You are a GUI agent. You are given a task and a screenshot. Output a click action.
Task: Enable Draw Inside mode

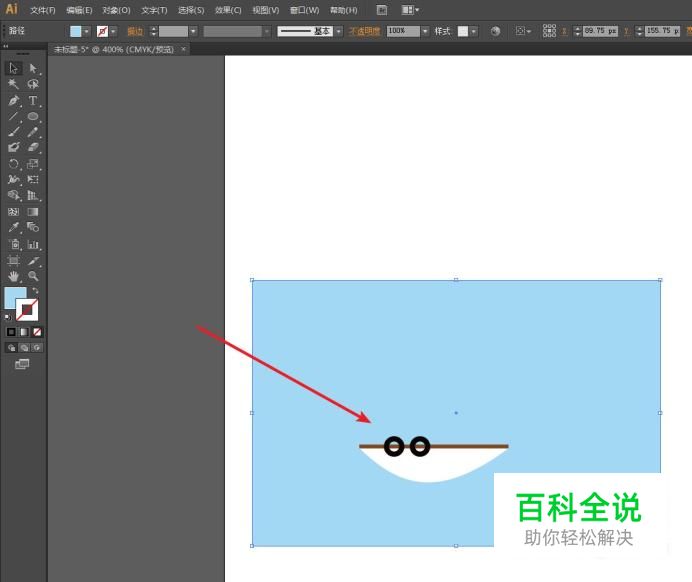(x=37, y=348)
